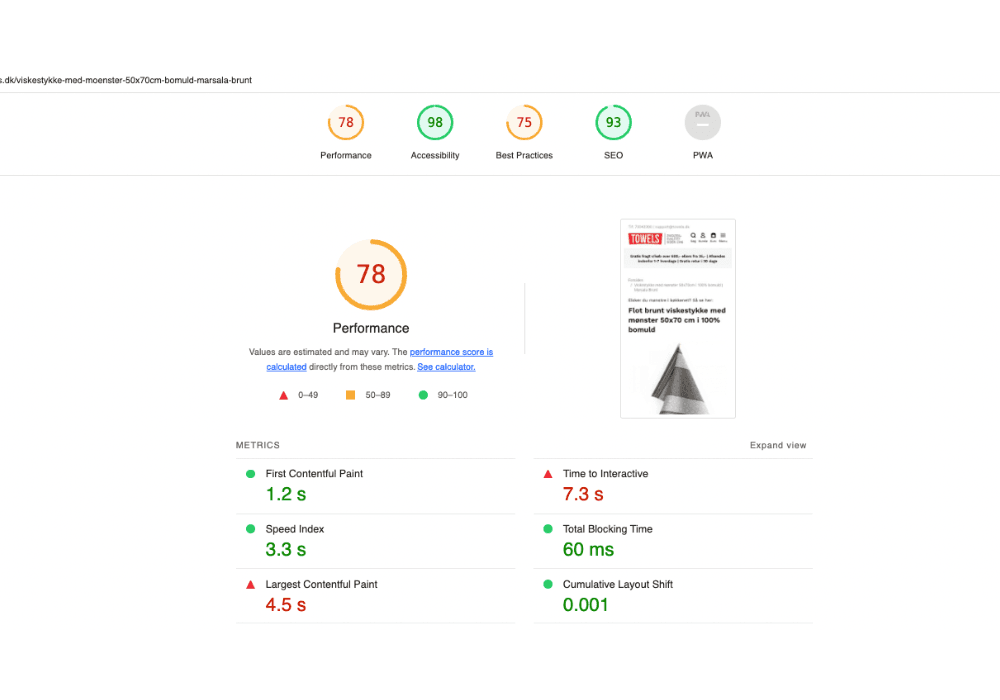Click the green 90–100 legend circle
This screenshot has height=700, width=1000.
point(423,394)
